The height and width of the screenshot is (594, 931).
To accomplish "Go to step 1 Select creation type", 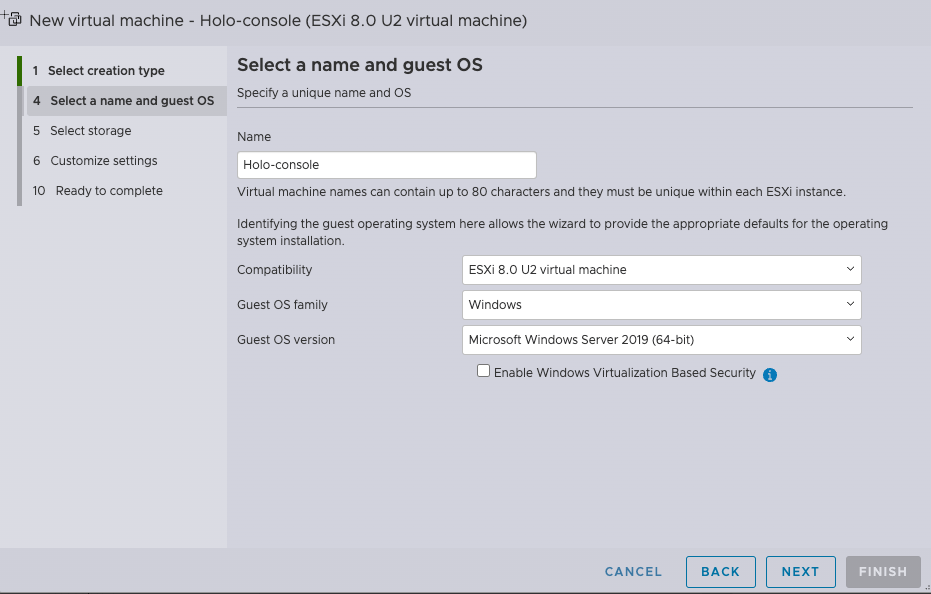I will (107, 71).
